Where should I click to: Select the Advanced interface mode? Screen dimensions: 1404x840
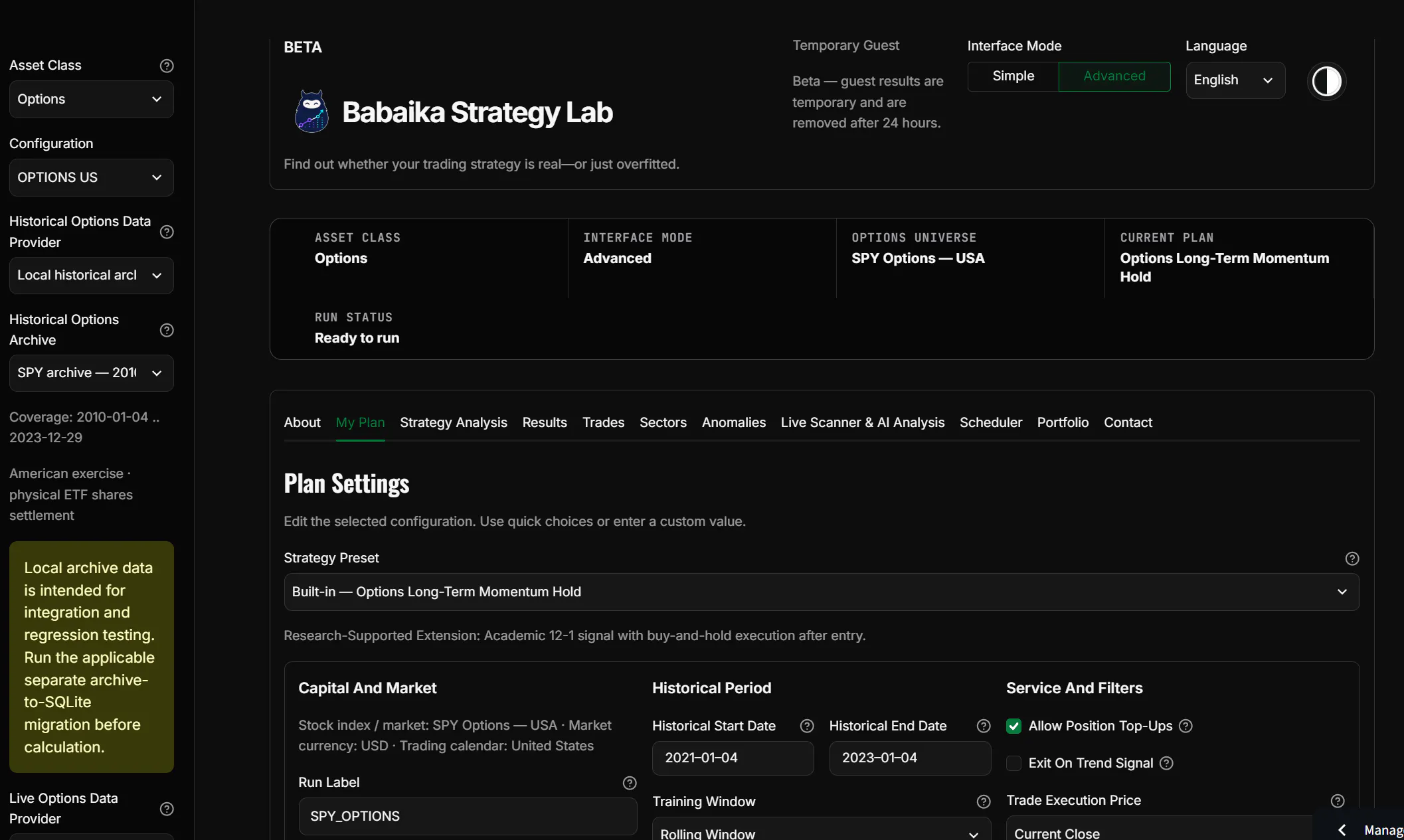pos(1114,76)
